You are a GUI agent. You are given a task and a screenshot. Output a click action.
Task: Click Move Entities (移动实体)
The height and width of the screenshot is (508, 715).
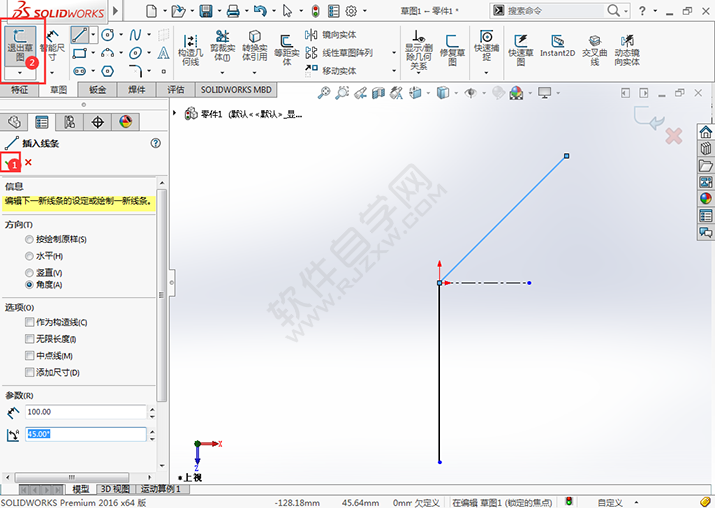tap(331, 71)
